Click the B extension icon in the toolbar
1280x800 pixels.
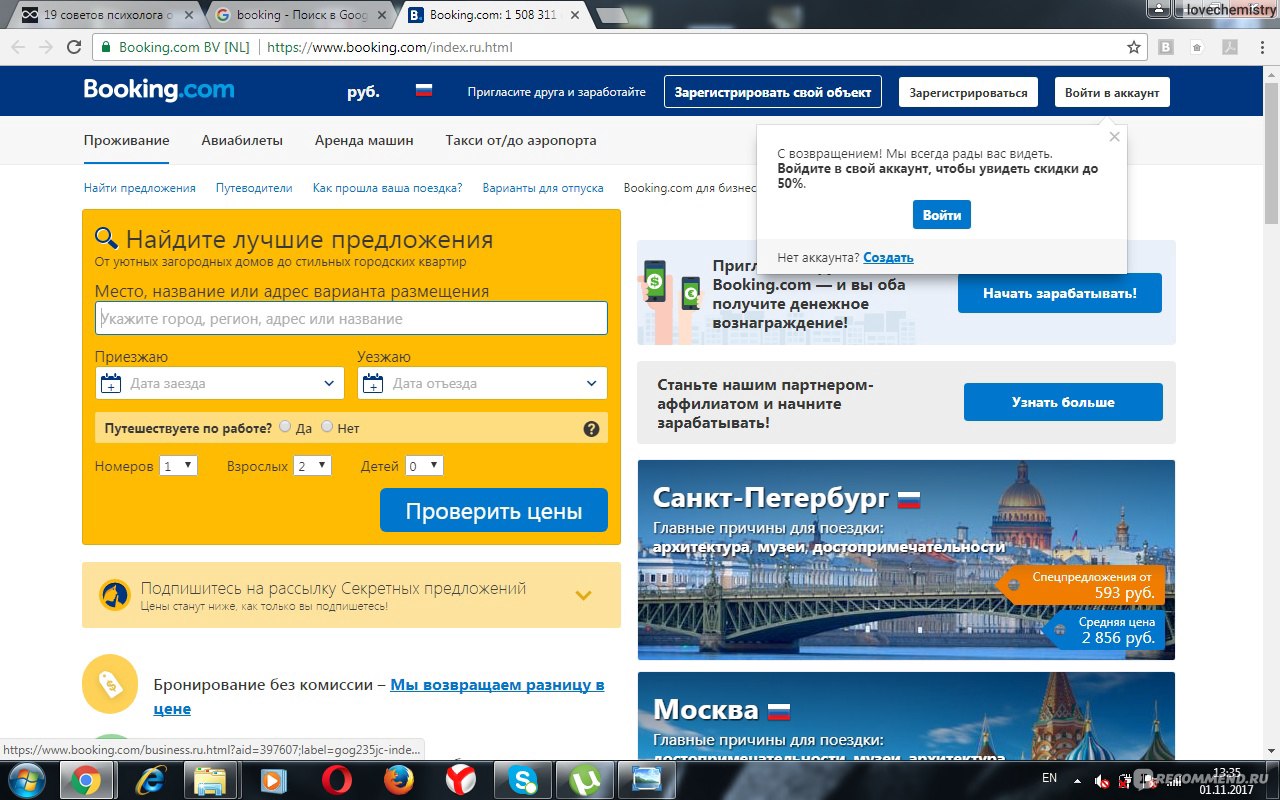pyautogui.click(x=1166, y=47)
